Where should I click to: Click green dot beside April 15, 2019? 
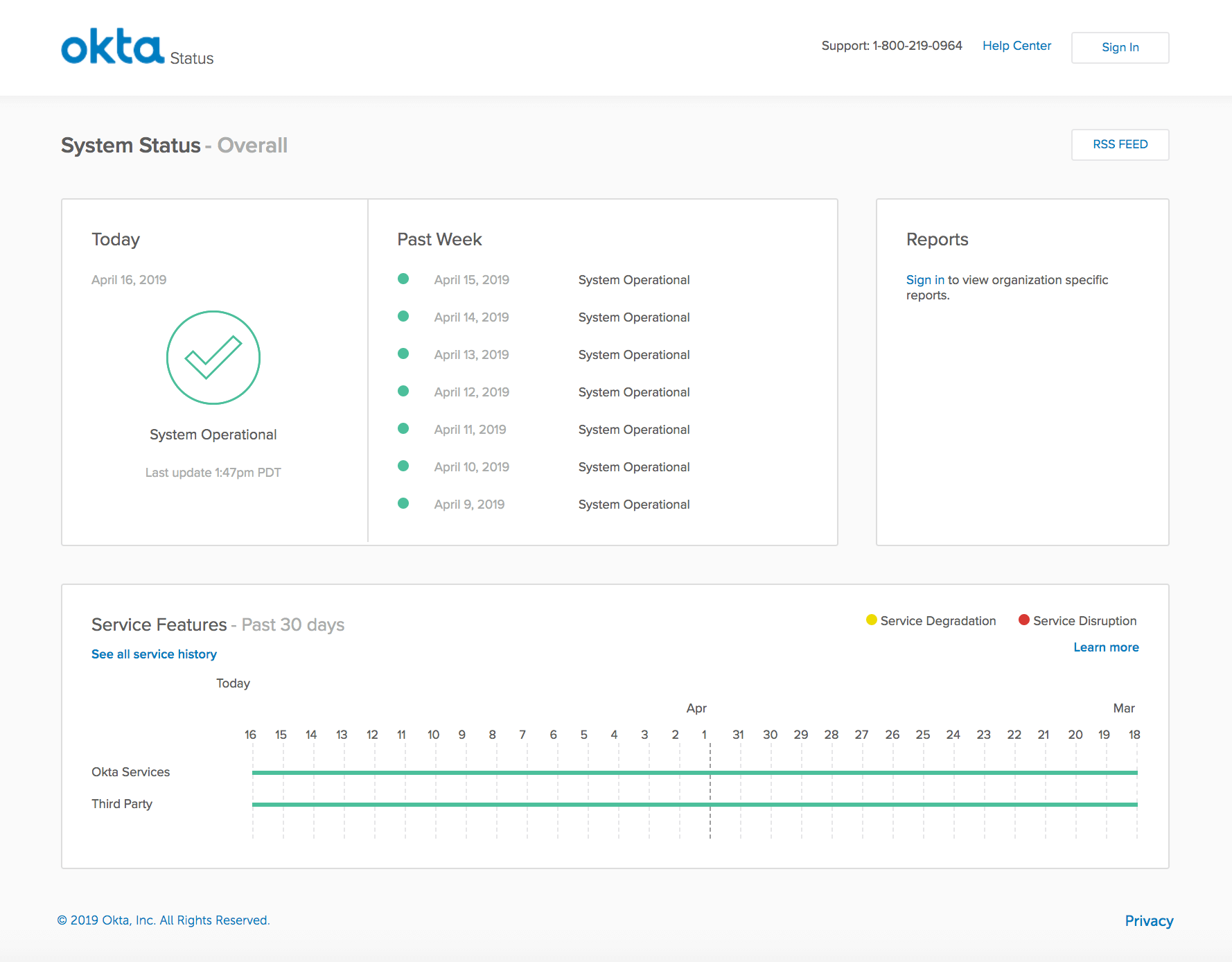(x=403, y=279)
